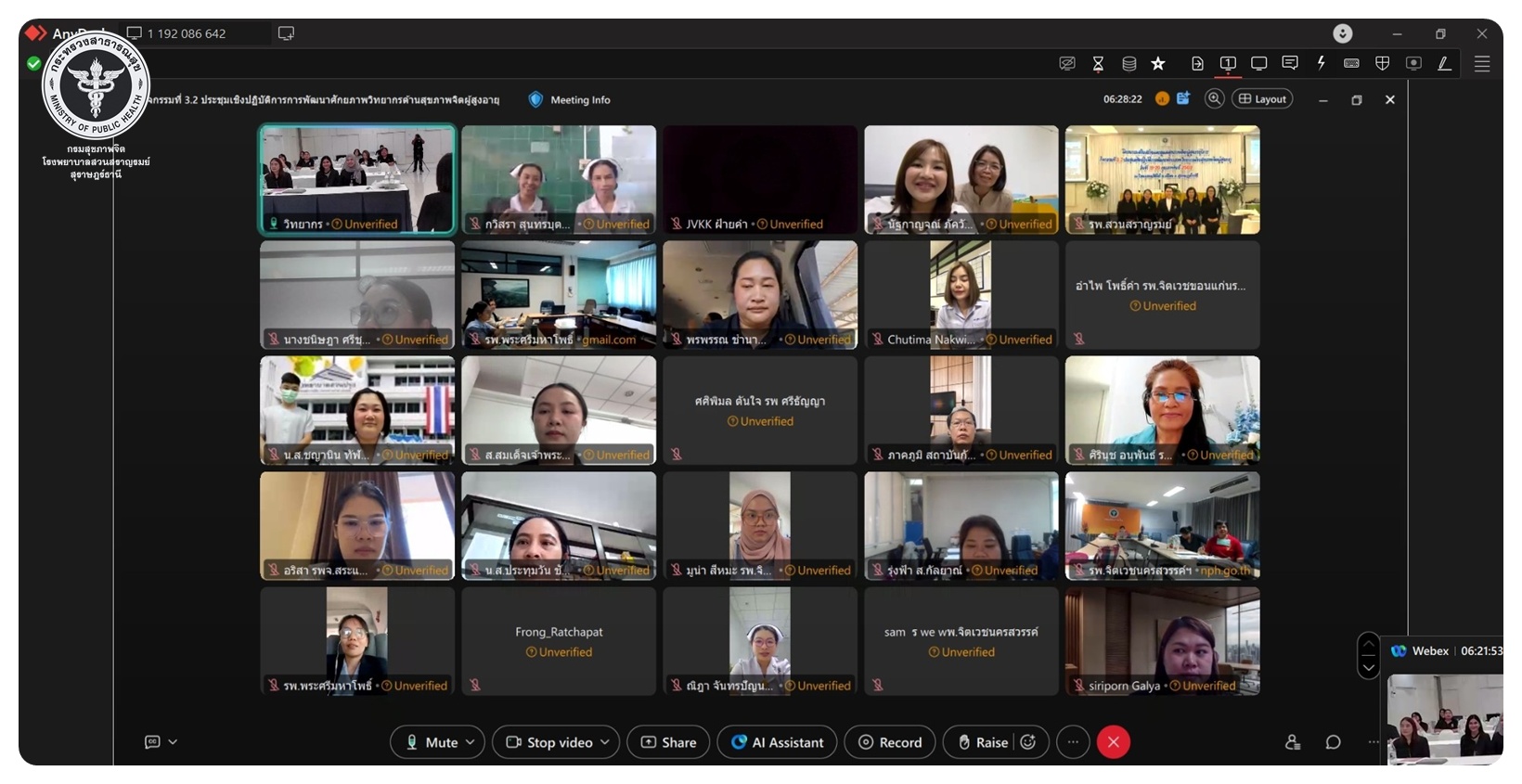Click the AnyDesk favorites star icon
The image size is (1522, 784).
pyautogui.click(x=1158, y=63)
